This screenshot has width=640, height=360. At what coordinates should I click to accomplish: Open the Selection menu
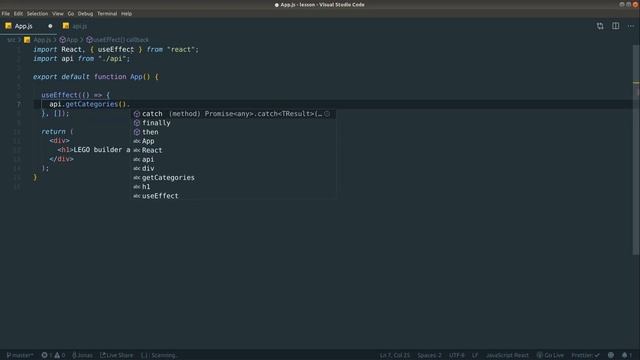37,13
